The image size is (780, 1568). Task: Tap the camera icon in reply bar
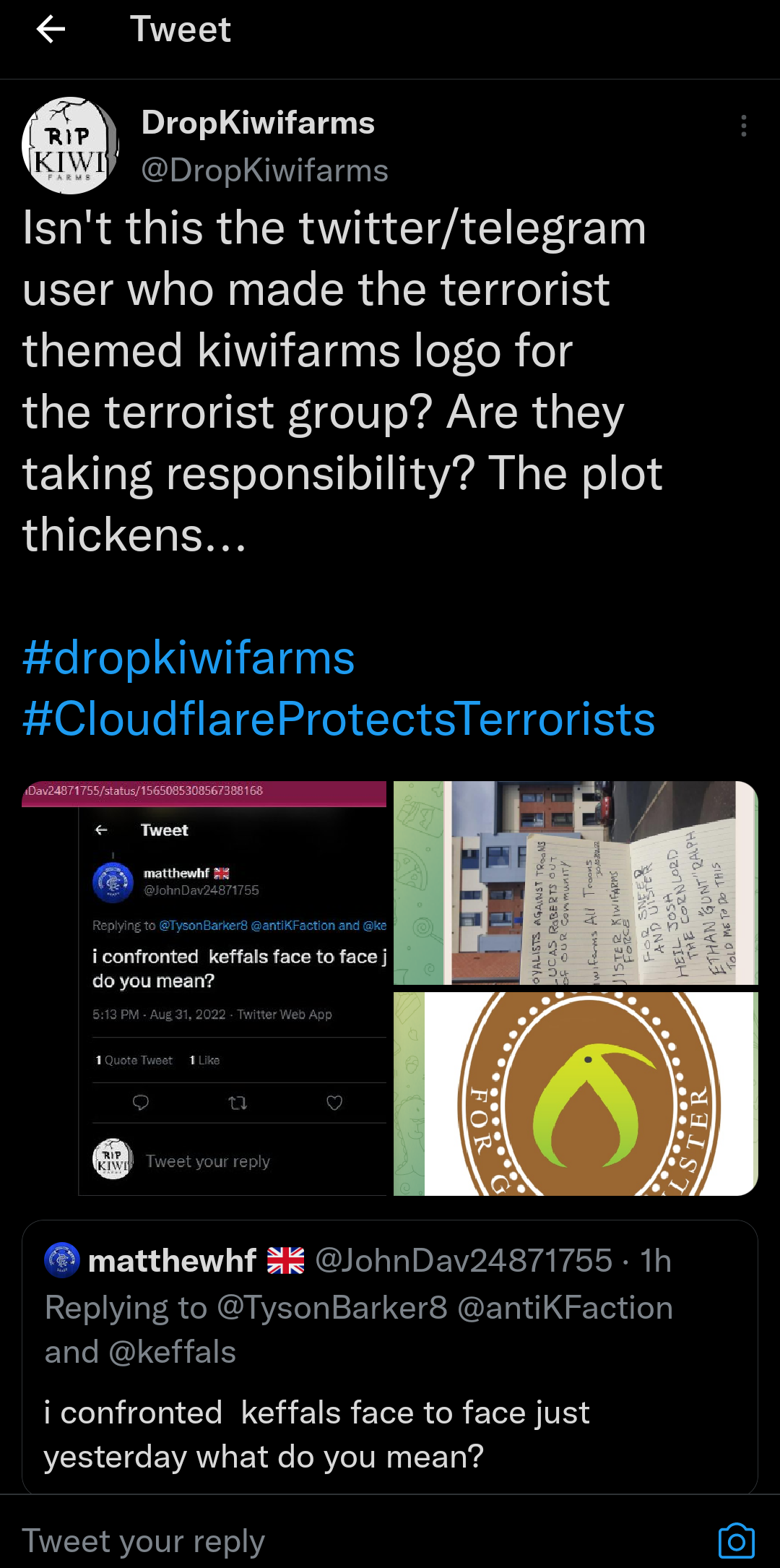tap(736, 1541)
